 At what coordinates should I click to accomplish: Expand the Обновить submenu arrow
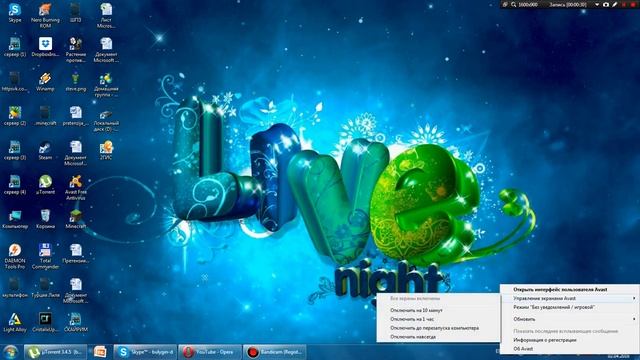634,319
